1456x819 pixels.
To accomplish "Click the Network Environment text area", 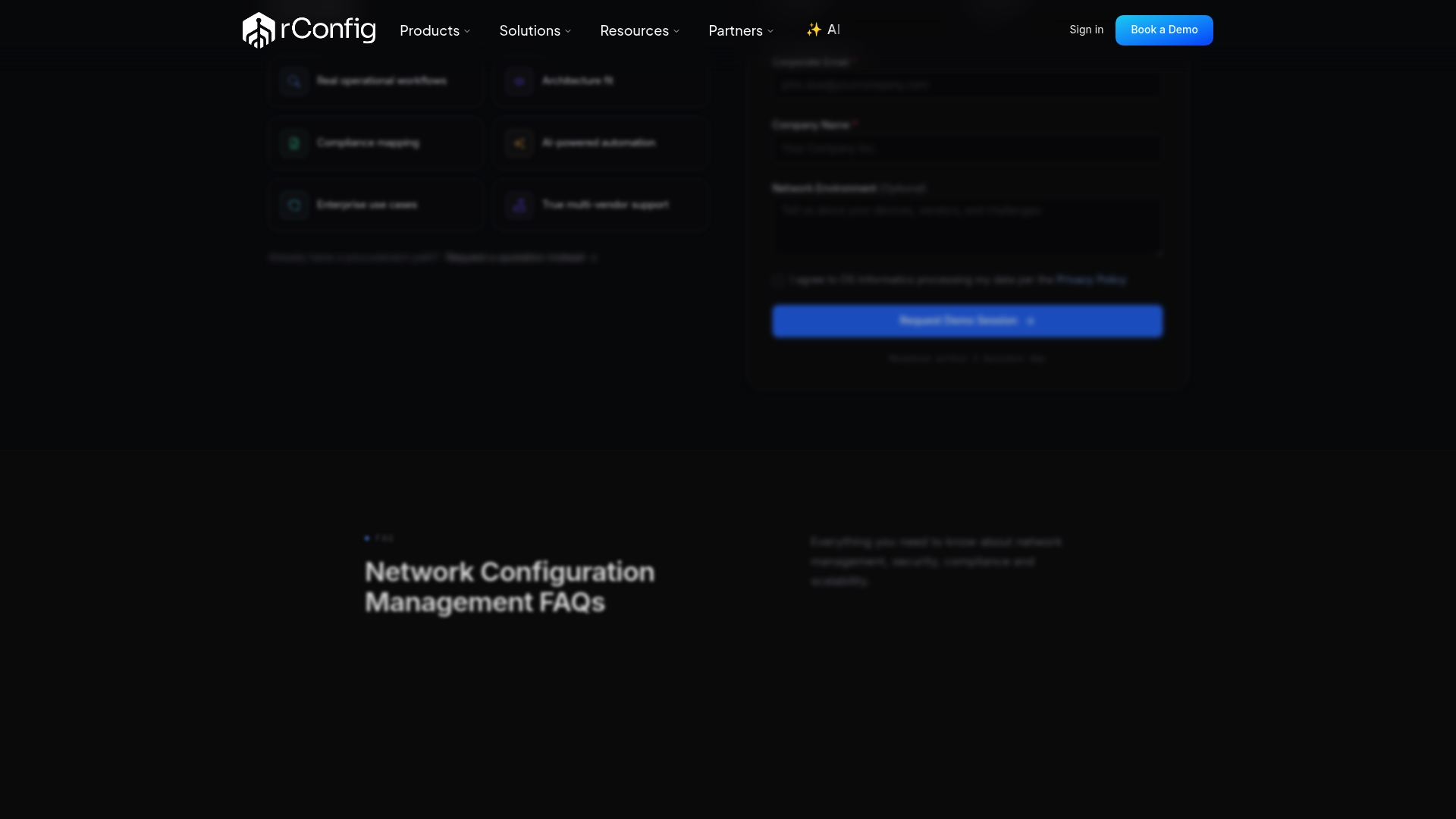I will tap(967, 227).
